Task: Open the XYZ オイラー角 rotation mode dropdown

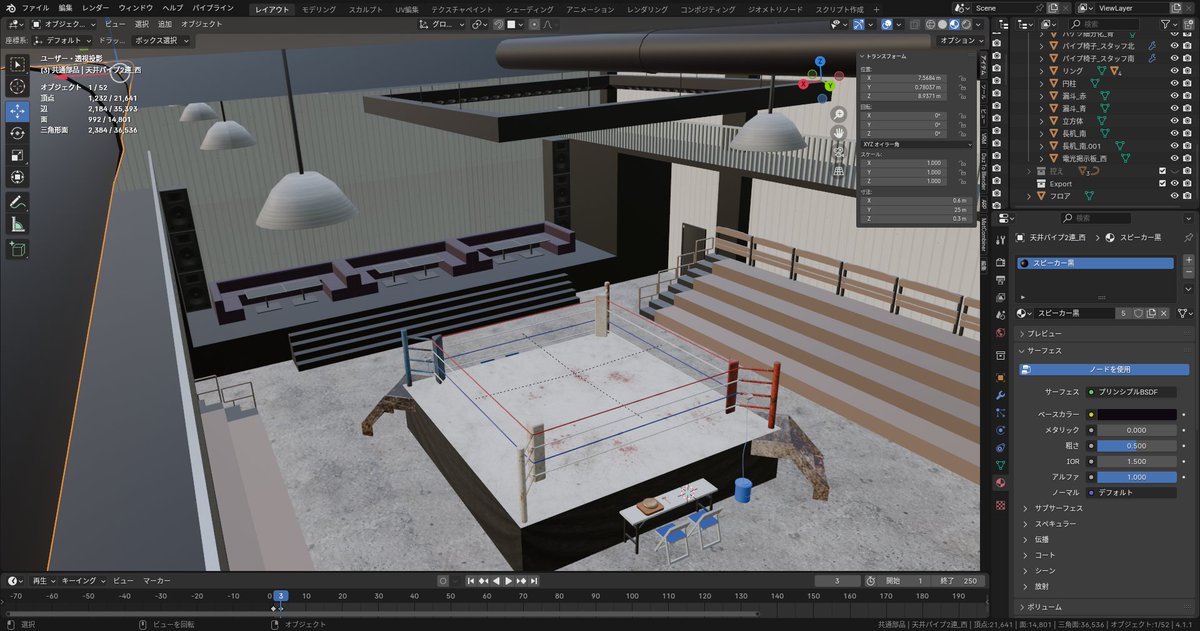Action: (x=916, y=144)
